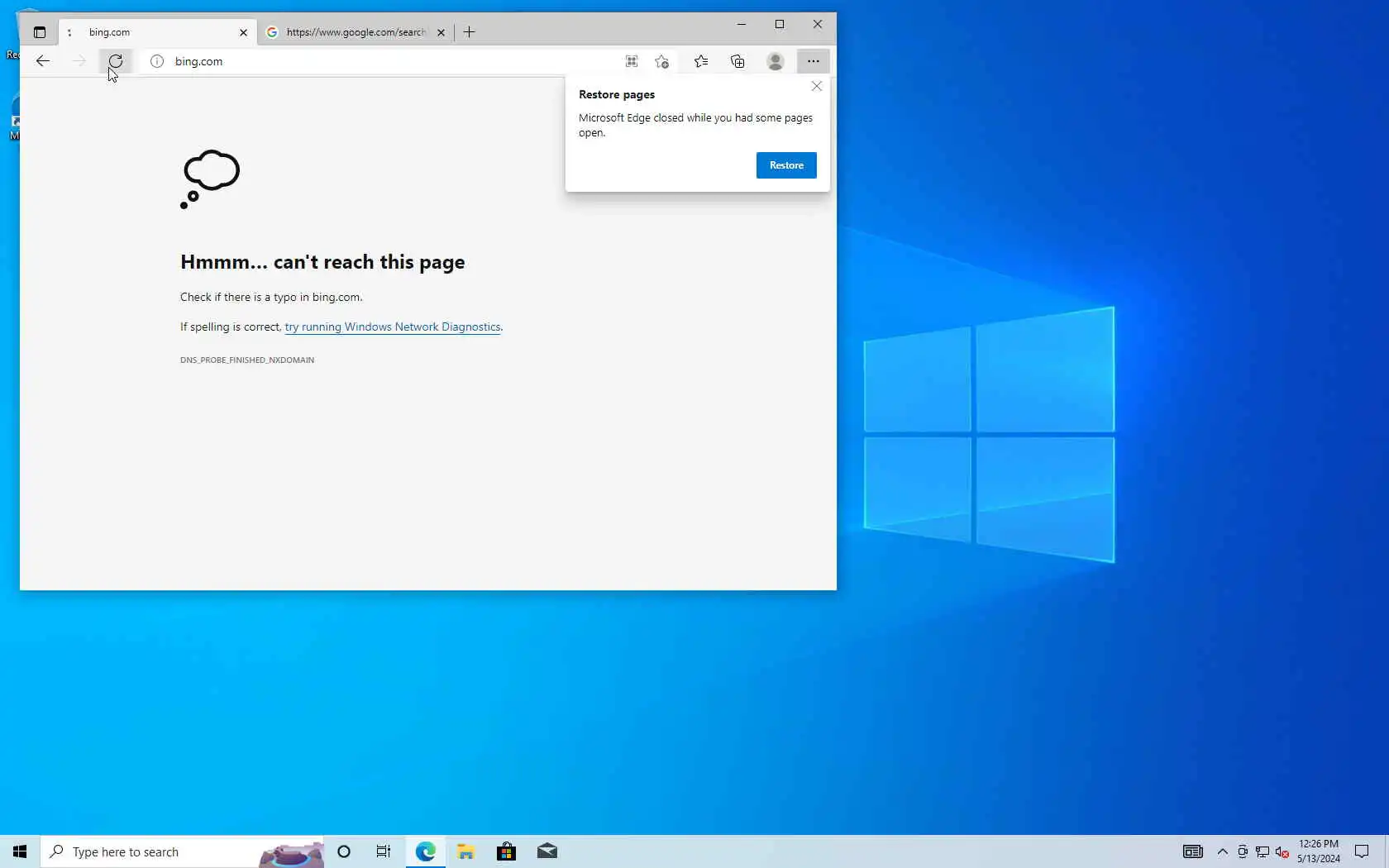Close the Google search tab

pyautogui.click(x=441, y=32)
